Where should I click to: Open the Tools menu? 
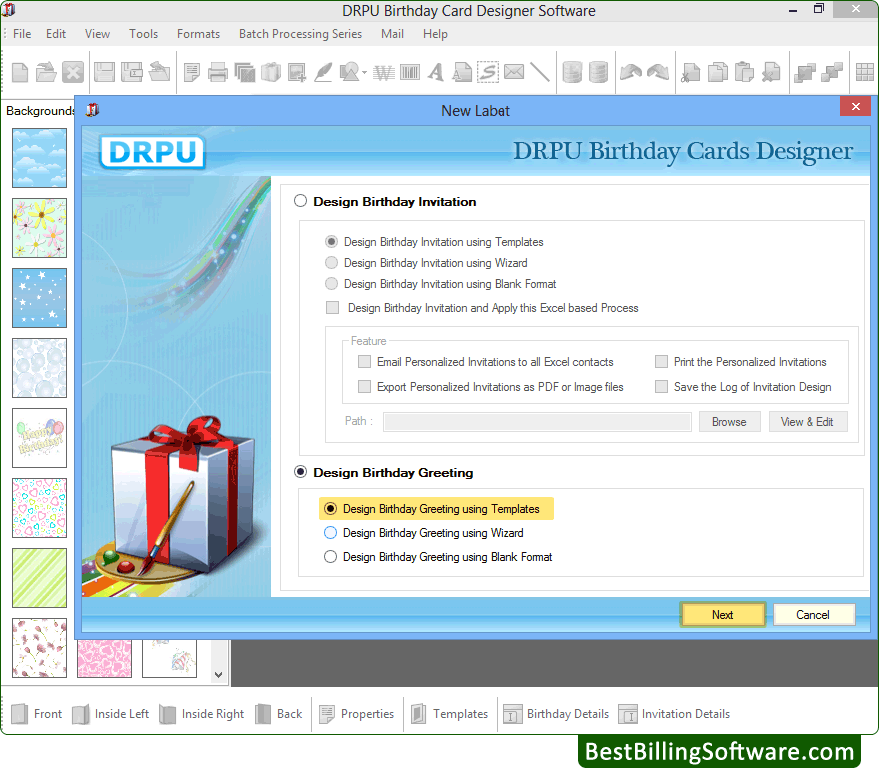pos(144,34)
